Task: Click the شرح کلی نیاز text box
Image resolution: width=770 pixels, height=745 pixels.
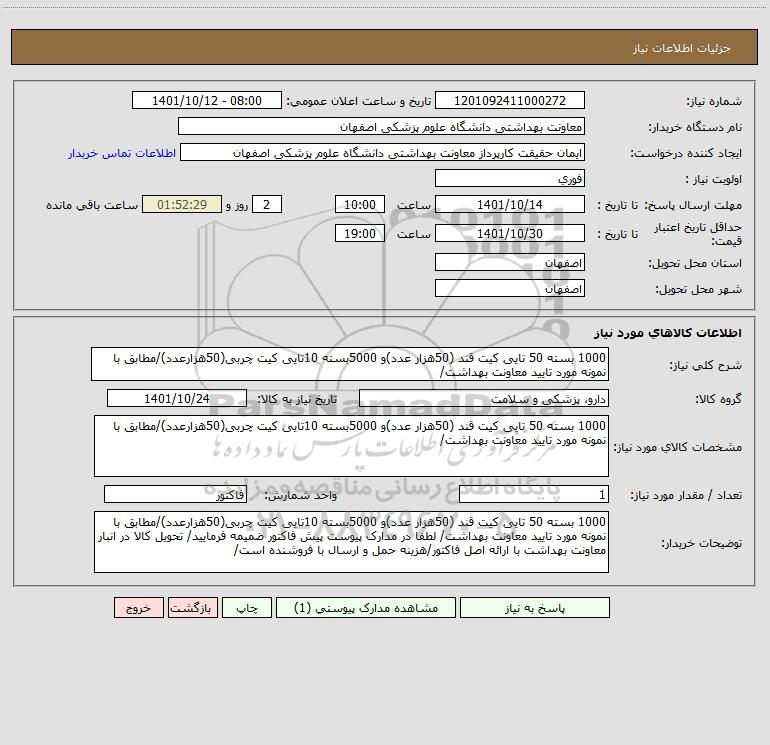Action: click(350, 364)
